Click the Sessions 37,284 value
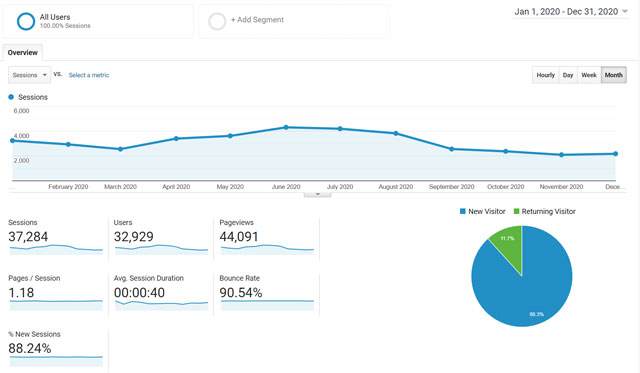This screenshot has height=373, width=640. point(28,237)
